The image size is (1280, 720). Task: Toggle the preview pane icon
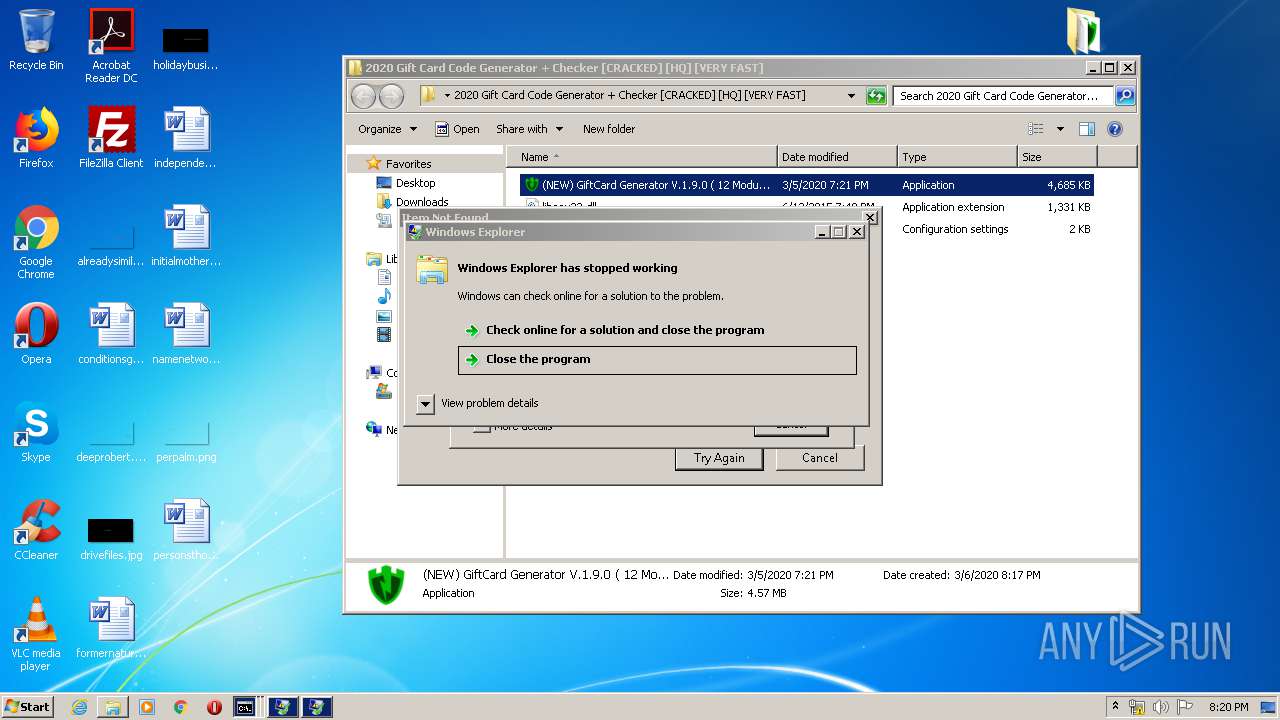(1087, 129)
